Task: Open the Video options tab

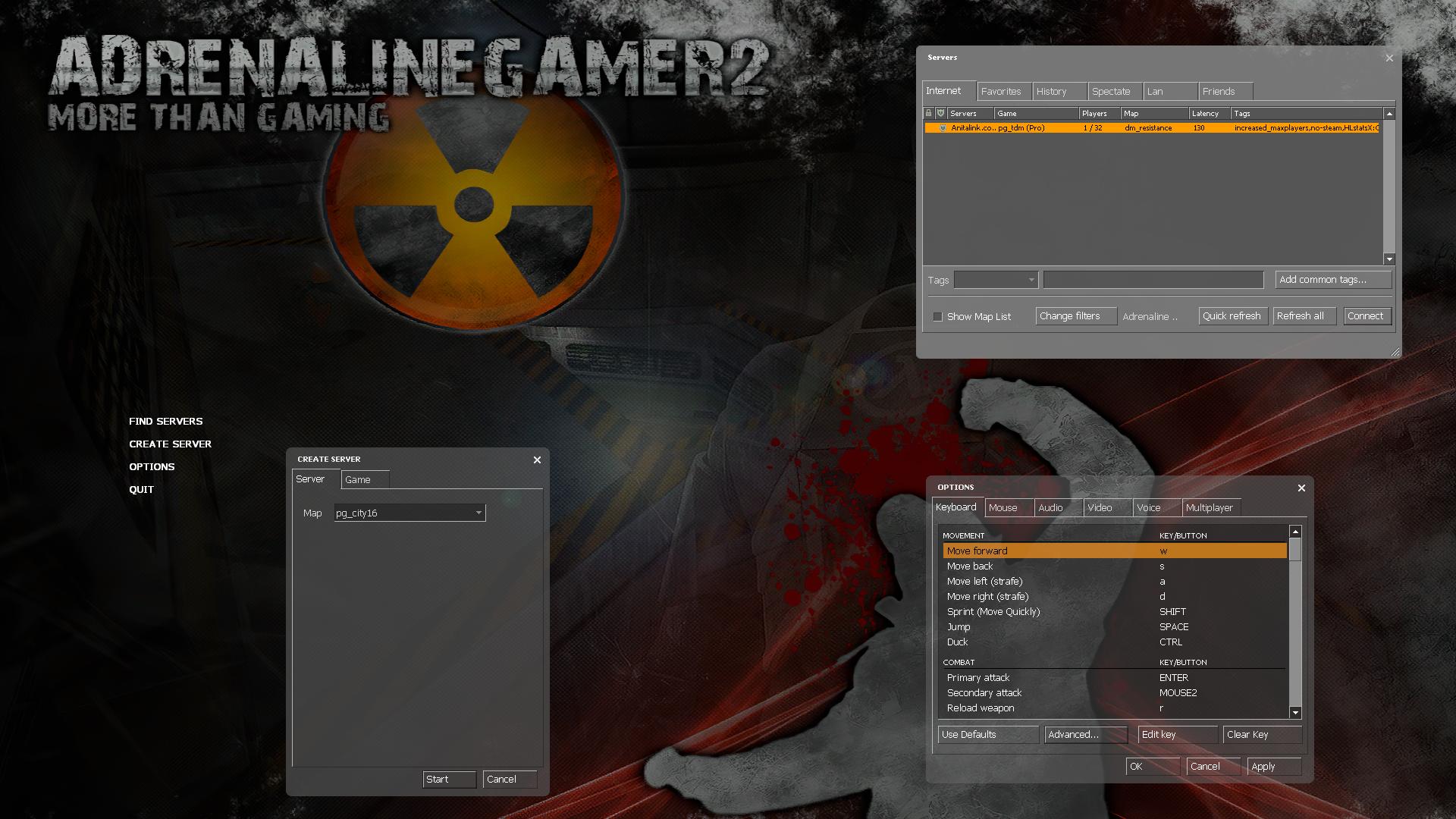Action: point(1108,508)
